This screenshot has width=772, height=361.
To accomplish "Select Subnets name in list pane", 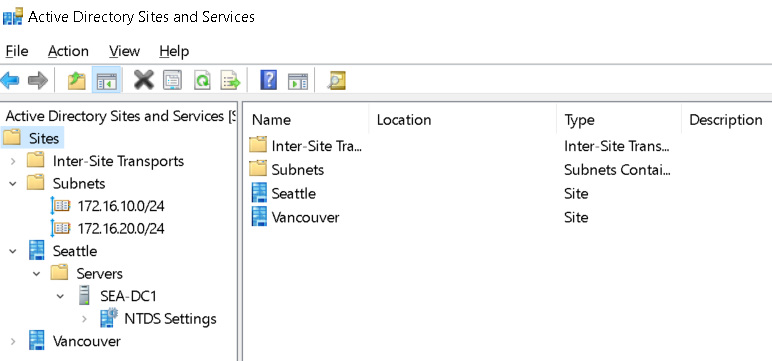I will [x=297, y=169].
